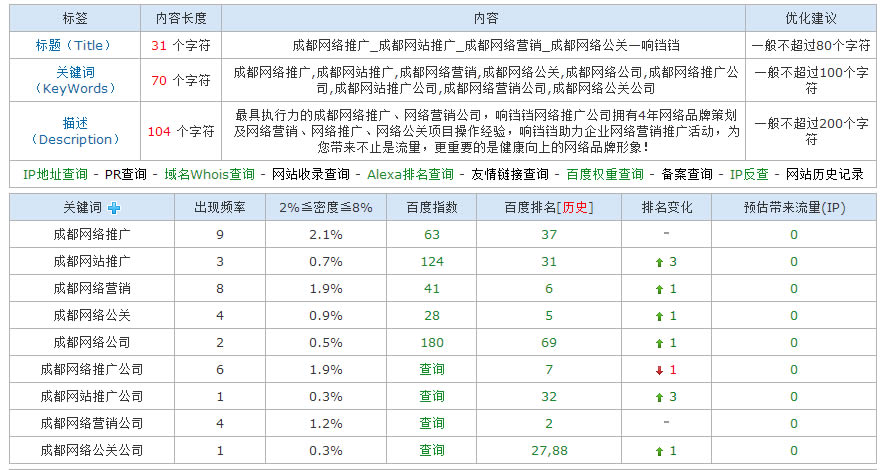The width and height of the screenshot is (882, 470).
Task: Select the keyword cell 成都网站推广
Action: [x=92, y=261]
